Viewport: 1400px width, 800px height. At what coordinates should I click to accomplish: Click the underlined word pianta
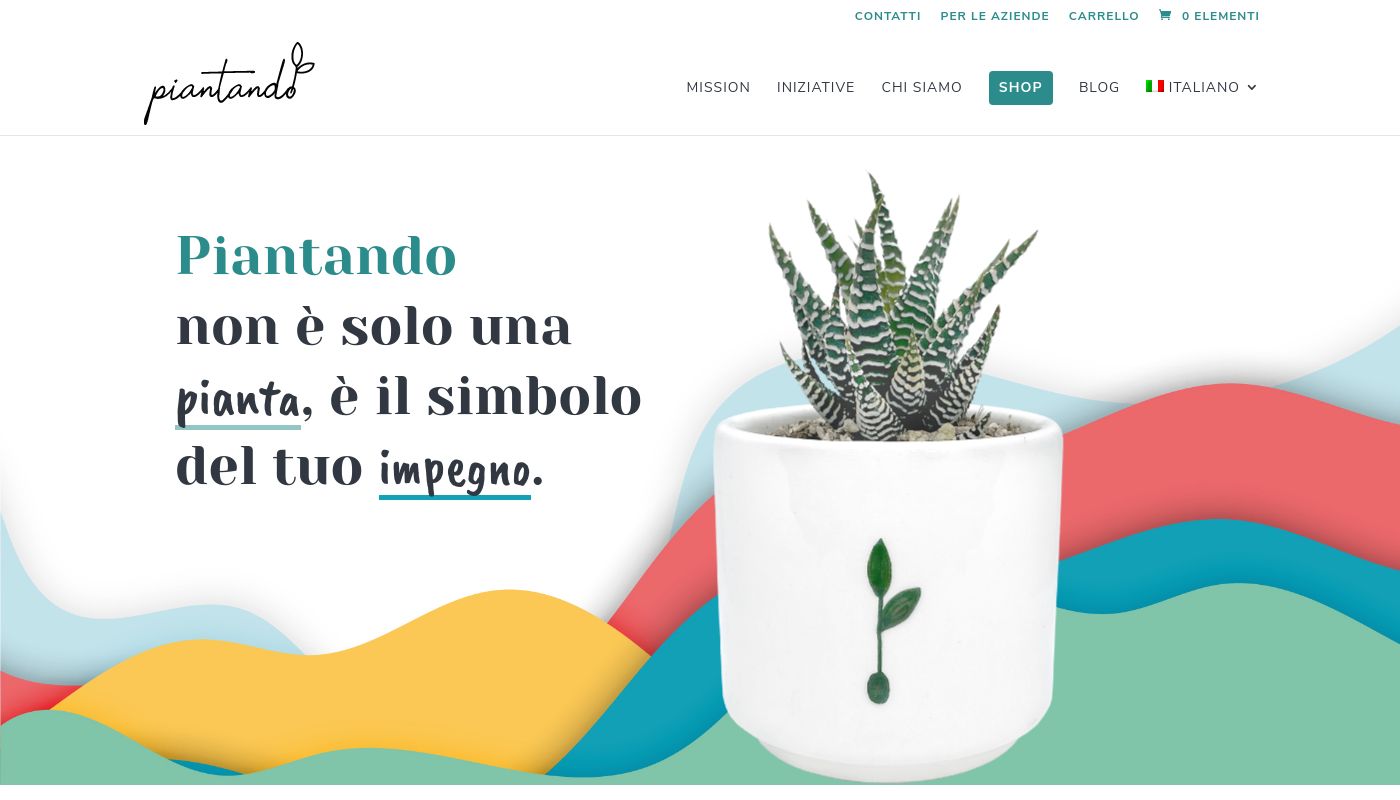pos(238,400)
